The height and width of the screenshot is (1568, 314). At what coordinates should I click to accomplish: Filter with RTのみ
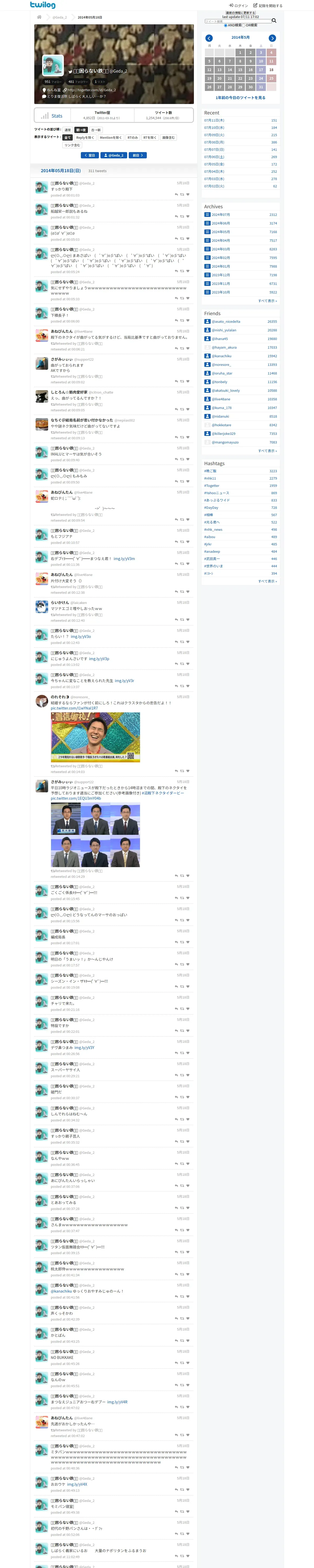click(133, 137)
